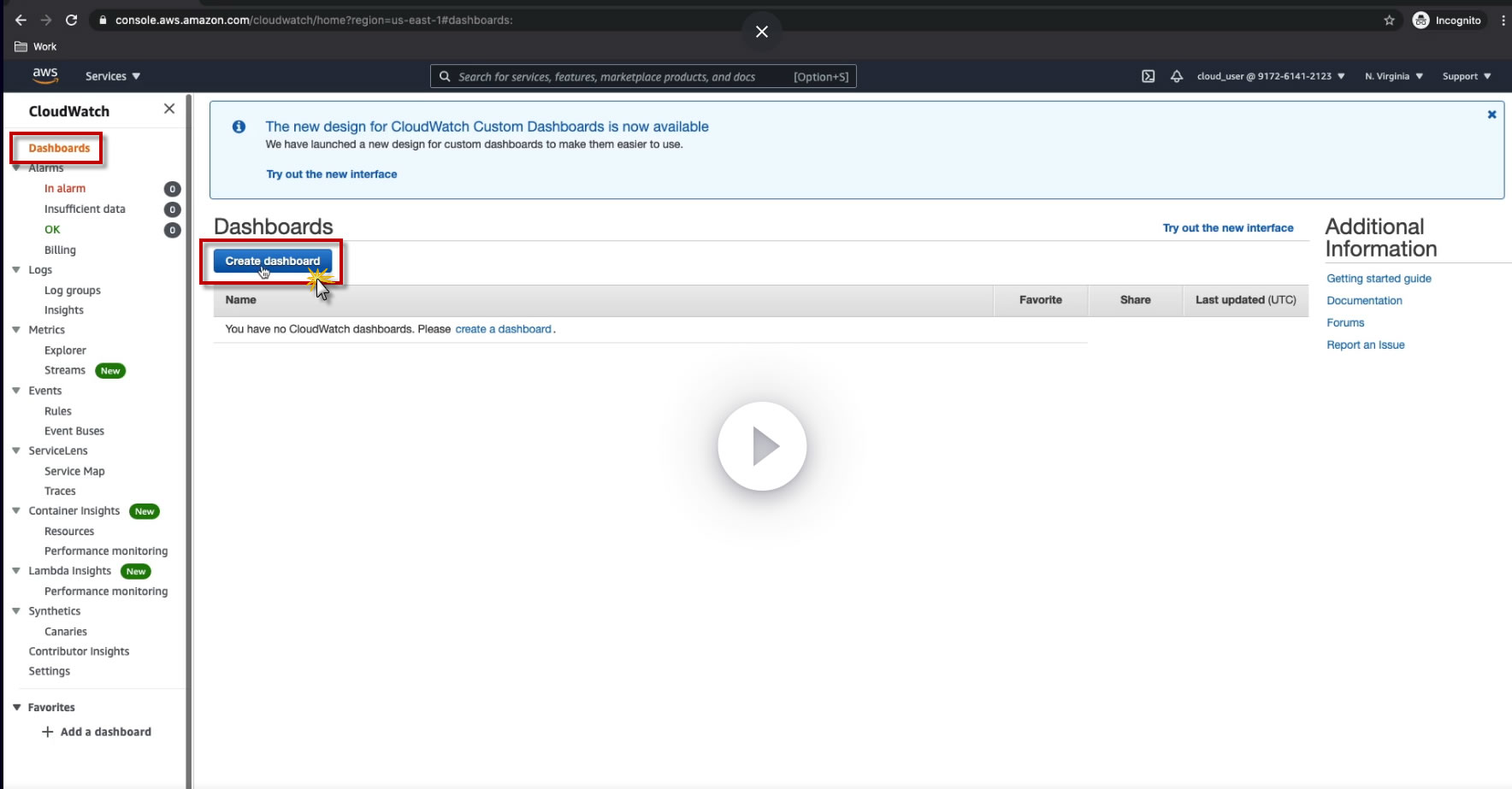Collapse the Lambda Insights section arrow

coord(16,570)
